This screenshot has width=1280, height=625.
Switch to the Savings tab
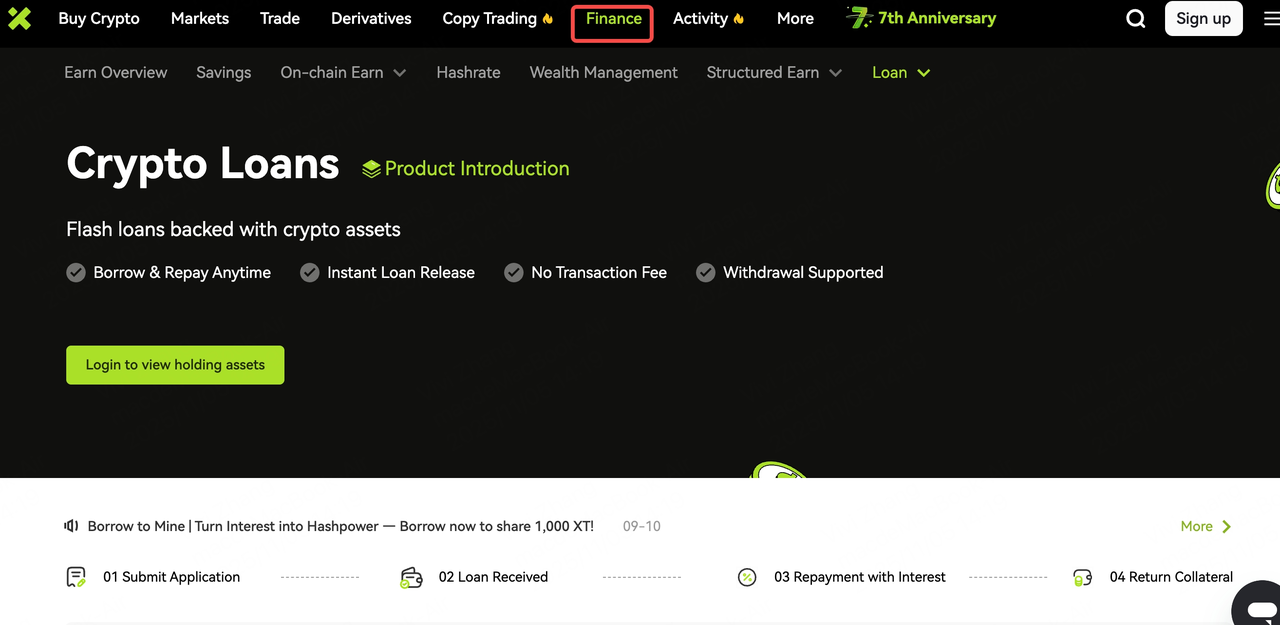[x=224, y=73]
